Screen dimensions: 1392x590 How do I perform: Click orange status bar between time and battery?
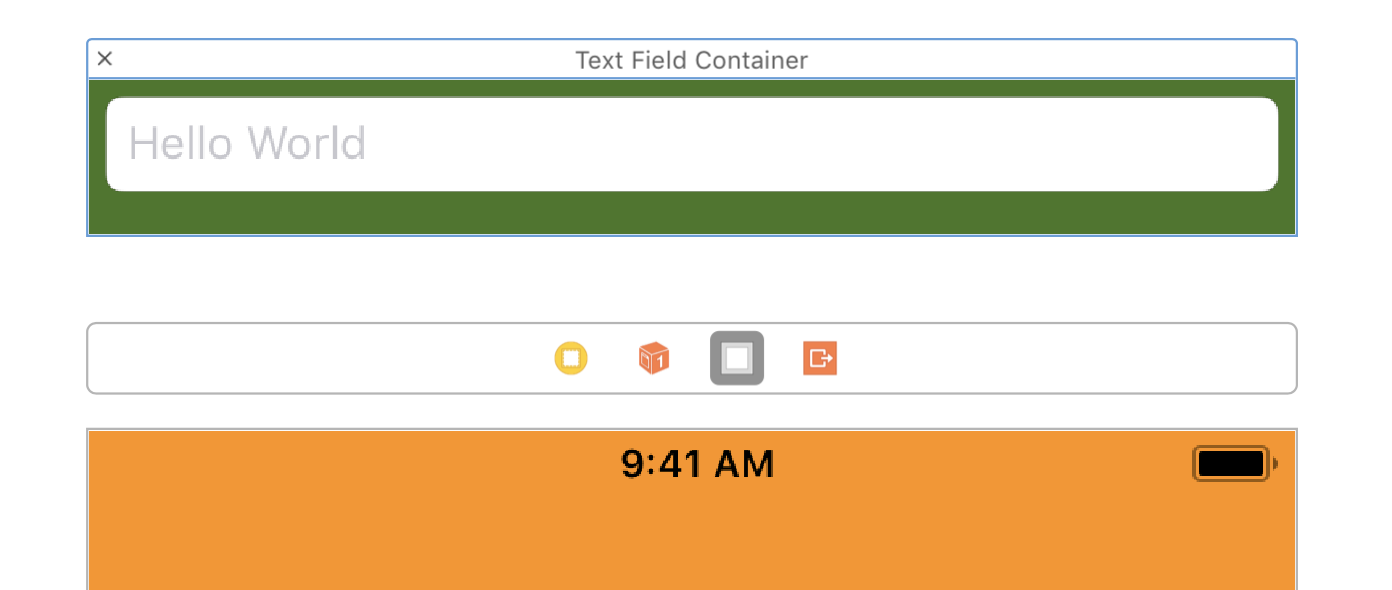tap(980, 464)
